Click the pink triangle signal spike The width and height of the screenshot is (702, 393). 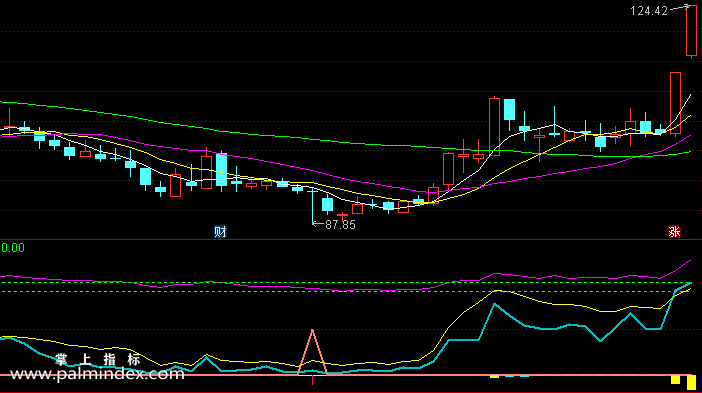(x=312, y=352)
